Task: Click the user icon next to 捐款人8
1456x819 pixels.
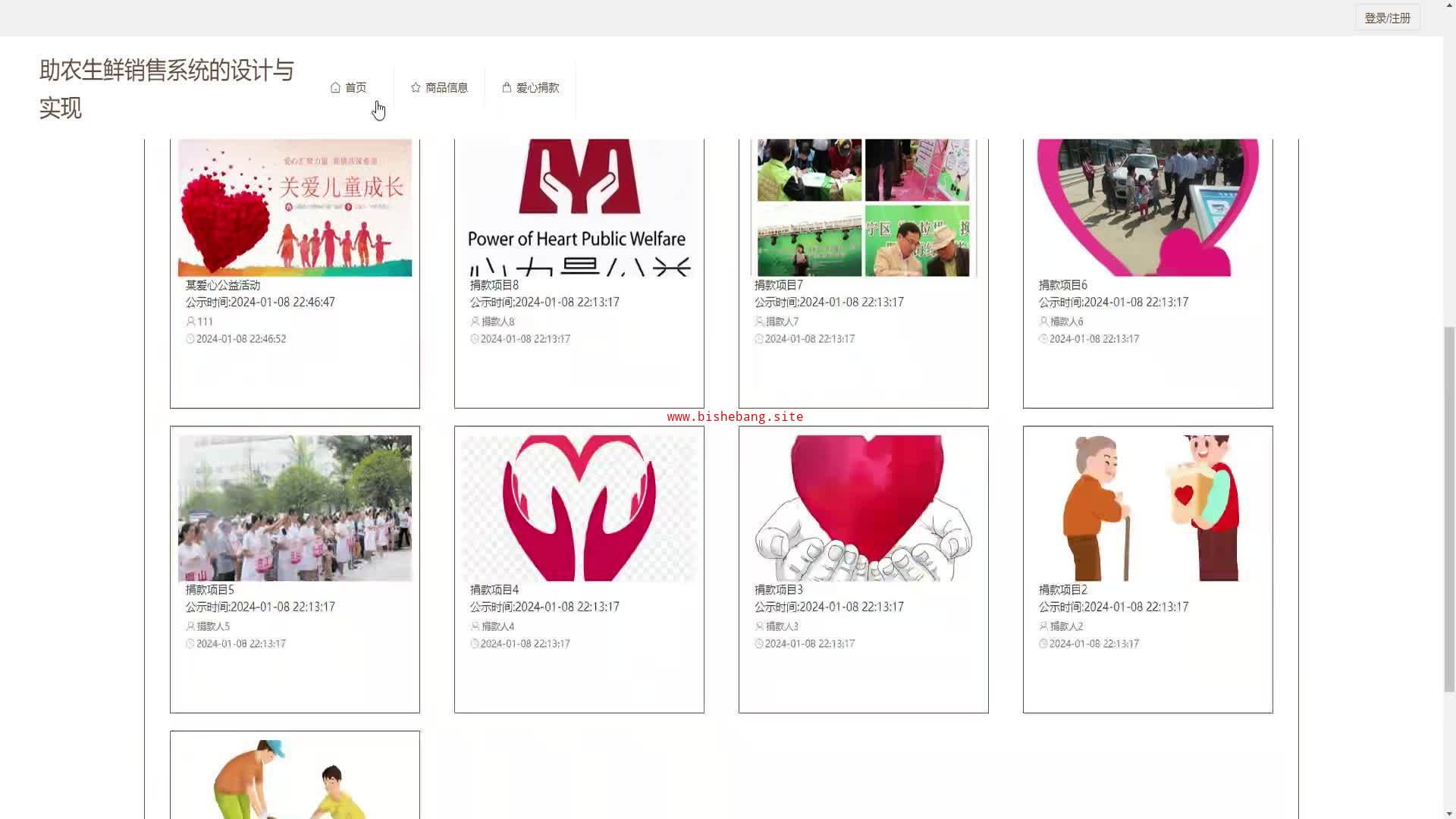Action: click(x=475, y=322)
